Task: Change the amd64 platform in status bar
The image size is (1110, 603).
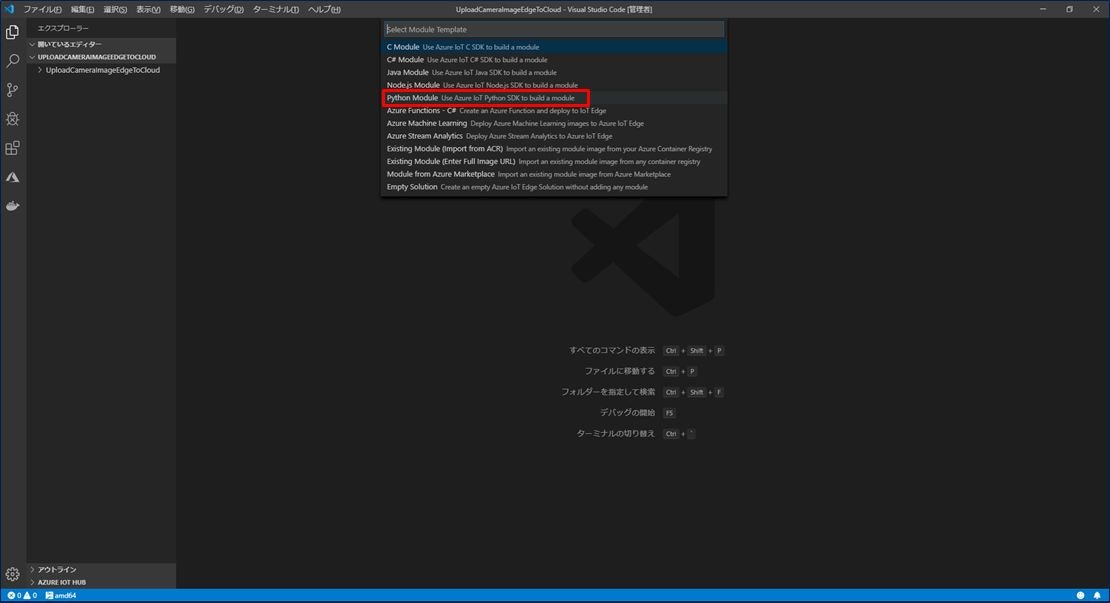Action: click(x=62, y=595)
